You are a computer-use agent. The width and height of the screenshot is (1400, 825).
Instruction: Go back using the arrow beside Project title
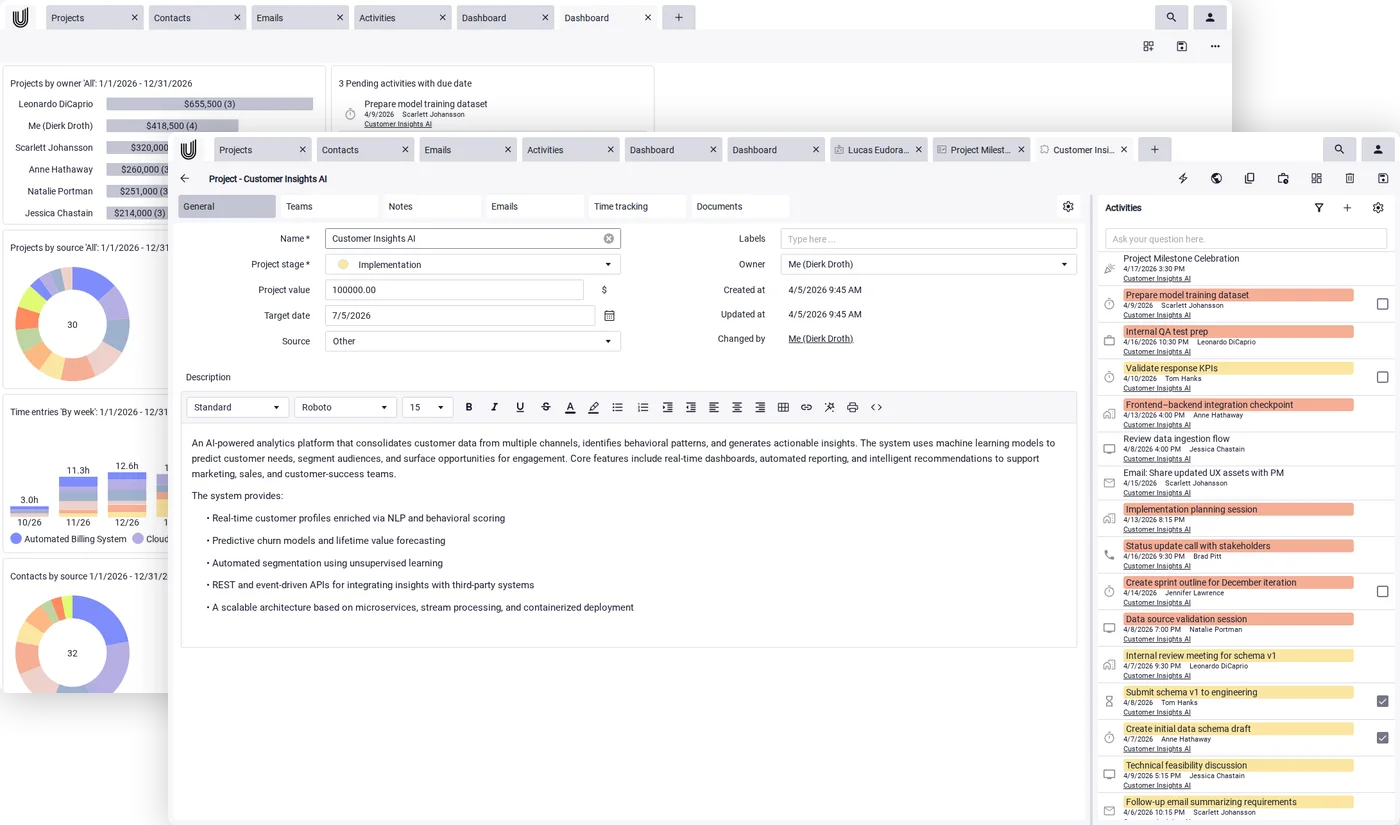[x=185, y=178]
